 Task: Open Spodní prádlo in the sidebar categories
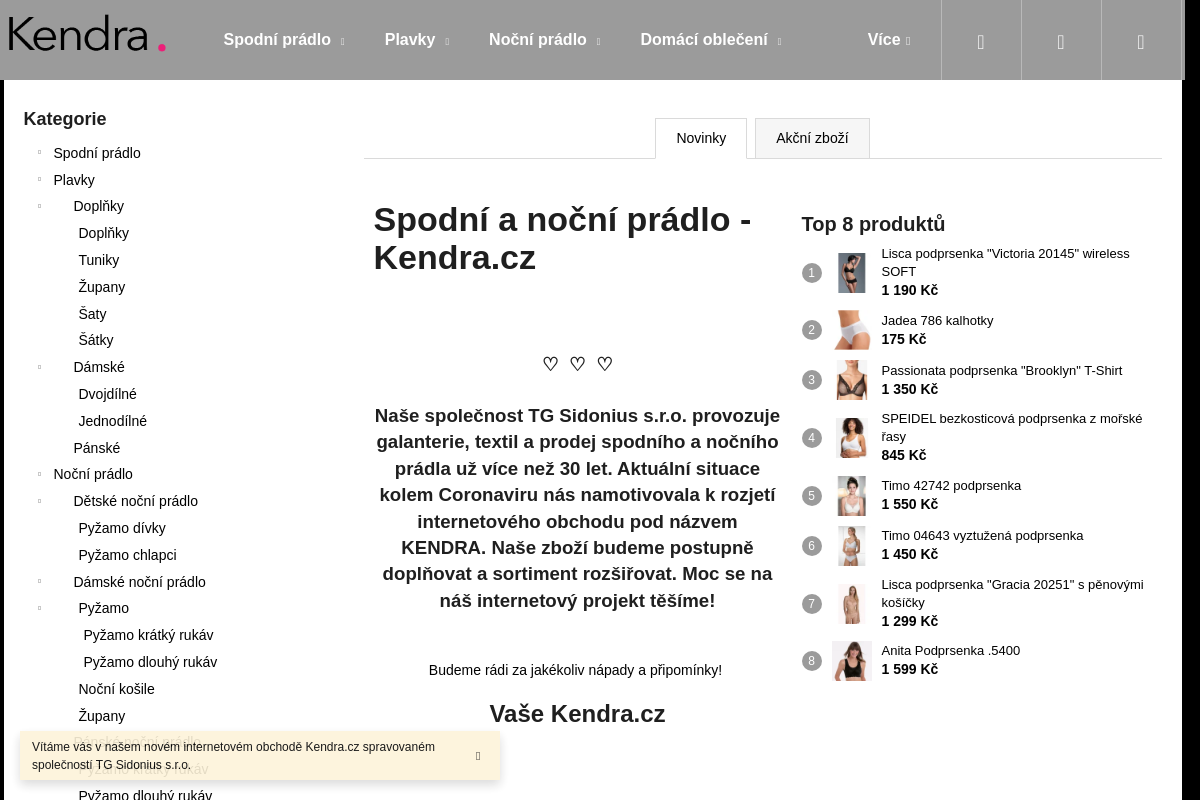point(97,153)
